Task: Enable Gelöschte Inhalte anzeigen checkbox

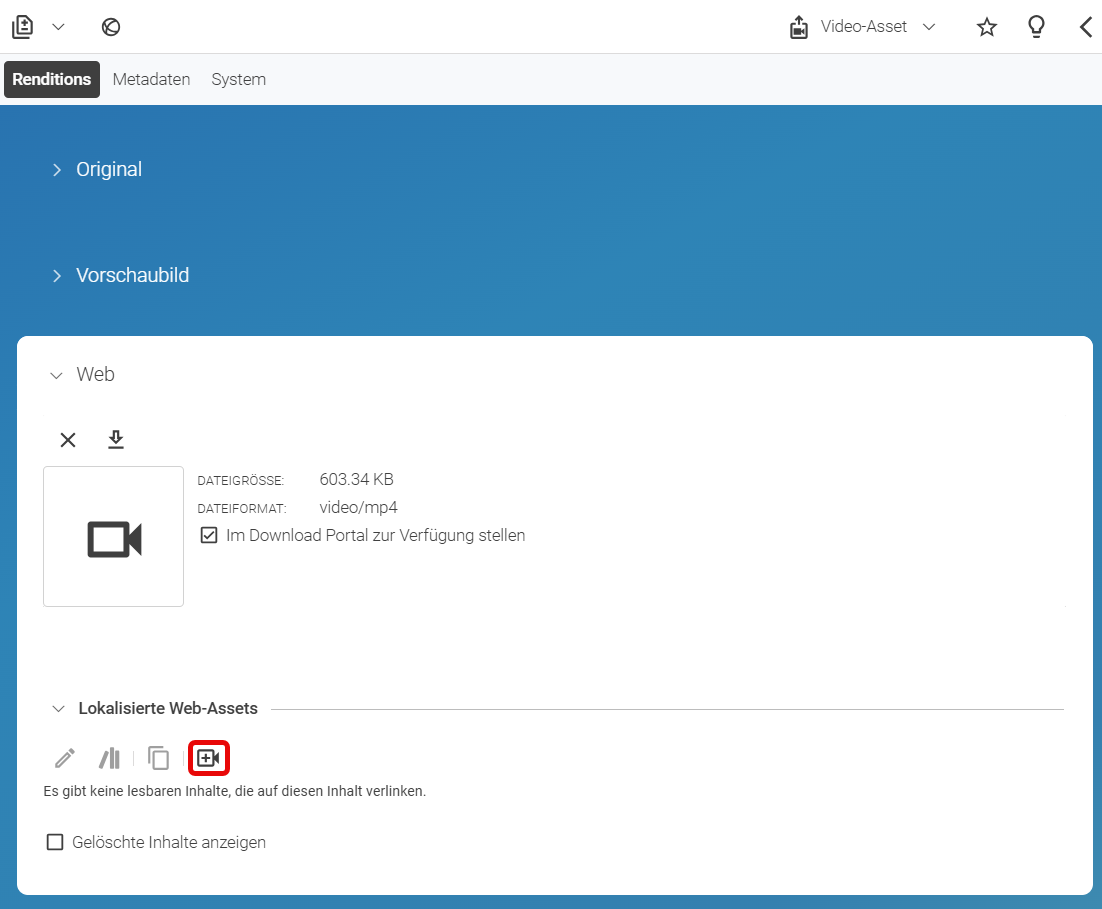Action: coord(55,842)
